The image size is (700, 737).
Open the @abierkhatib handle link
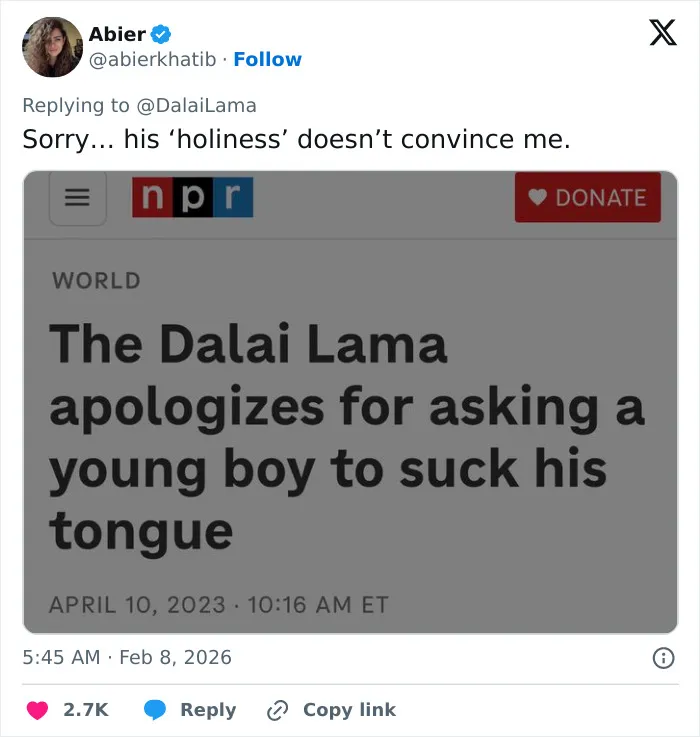pos(153,60)
